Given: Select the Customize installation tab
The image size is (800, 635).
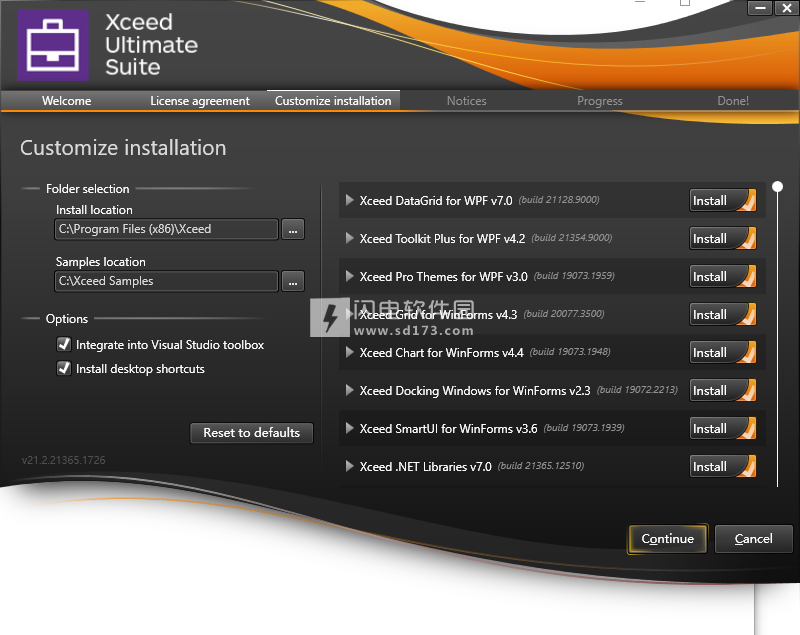Looking at the screenshot, I should 333,101.
